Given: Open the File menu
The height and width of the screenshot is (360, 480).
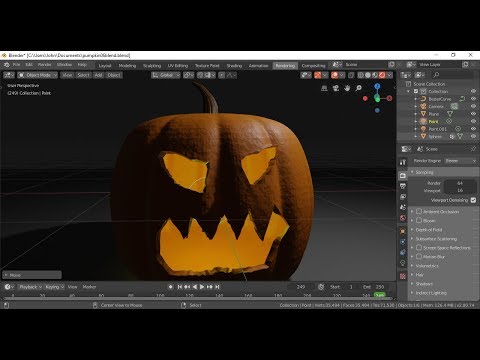Looking at the screenshot, I should (16, 65).
